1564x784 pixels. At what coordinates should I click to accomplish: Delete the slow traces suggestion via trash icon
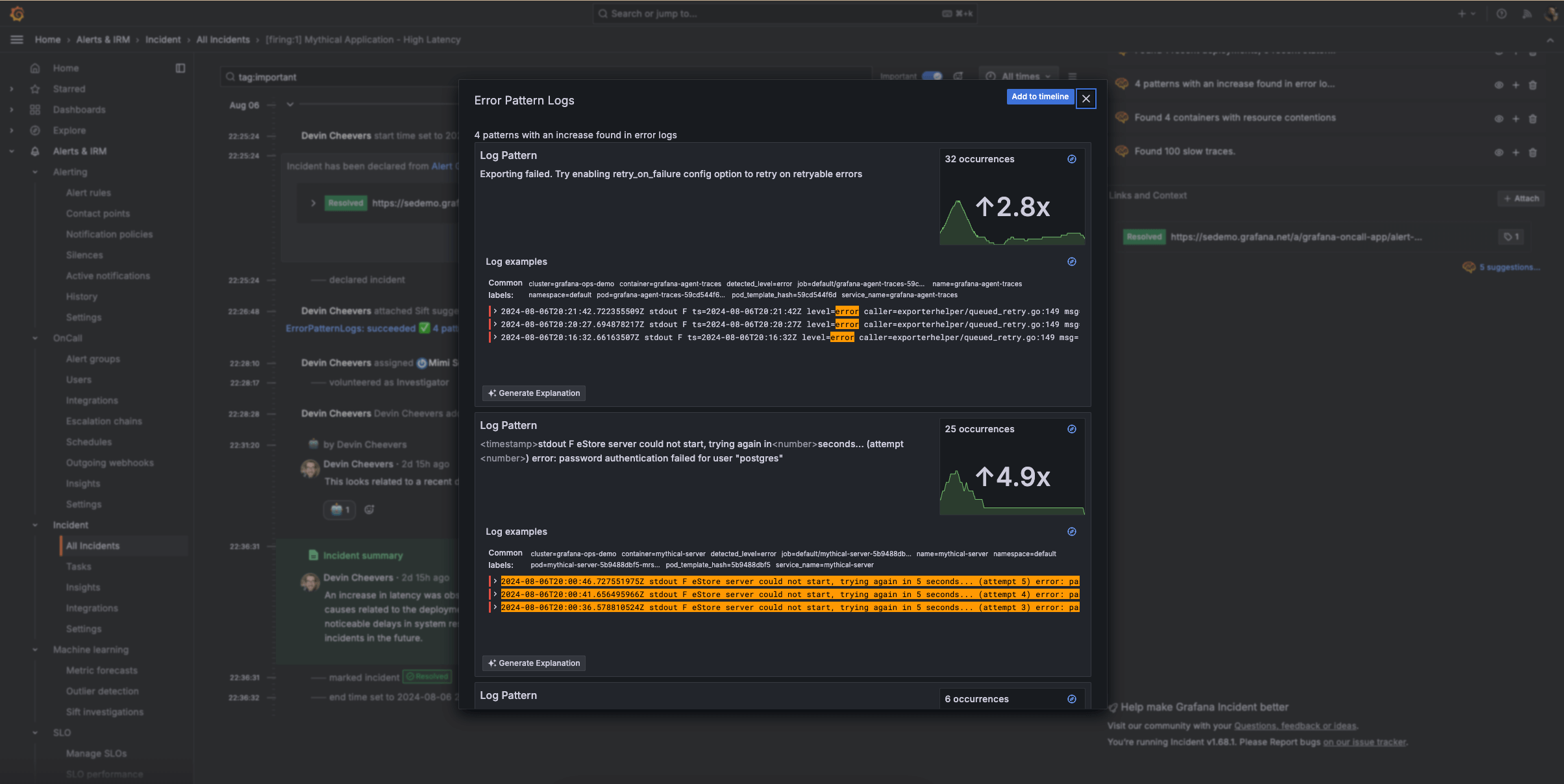tap(1533, 153)
